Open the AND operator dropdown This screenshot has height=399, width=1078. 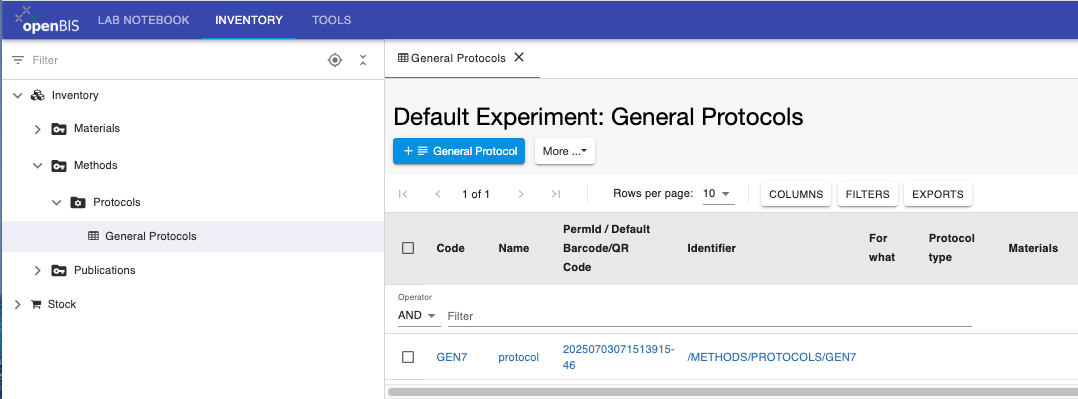pyautogui.click(x=418, y=316)
